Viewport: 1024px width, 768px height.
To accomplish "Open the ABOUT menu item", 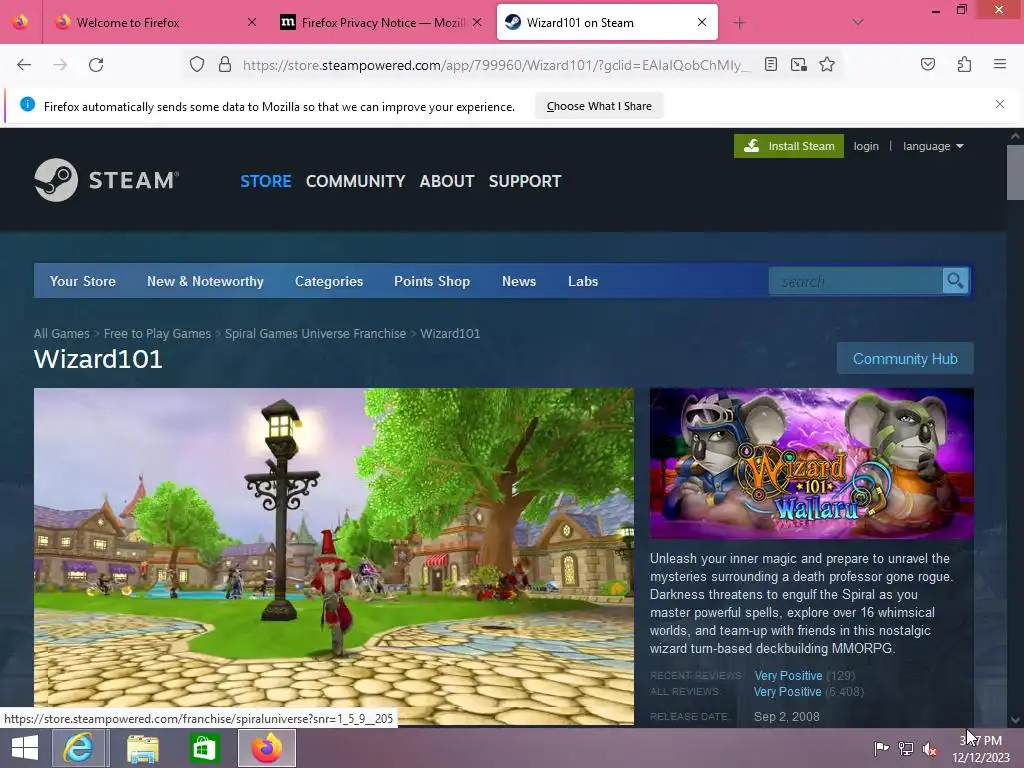I will coord(447,181).
